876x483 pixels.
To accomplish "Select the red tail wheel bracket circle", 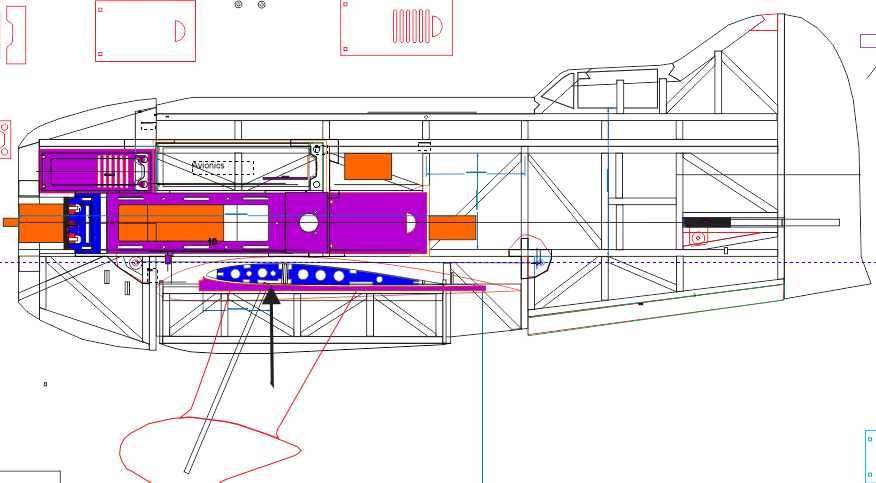I will (x=698, y=238).
